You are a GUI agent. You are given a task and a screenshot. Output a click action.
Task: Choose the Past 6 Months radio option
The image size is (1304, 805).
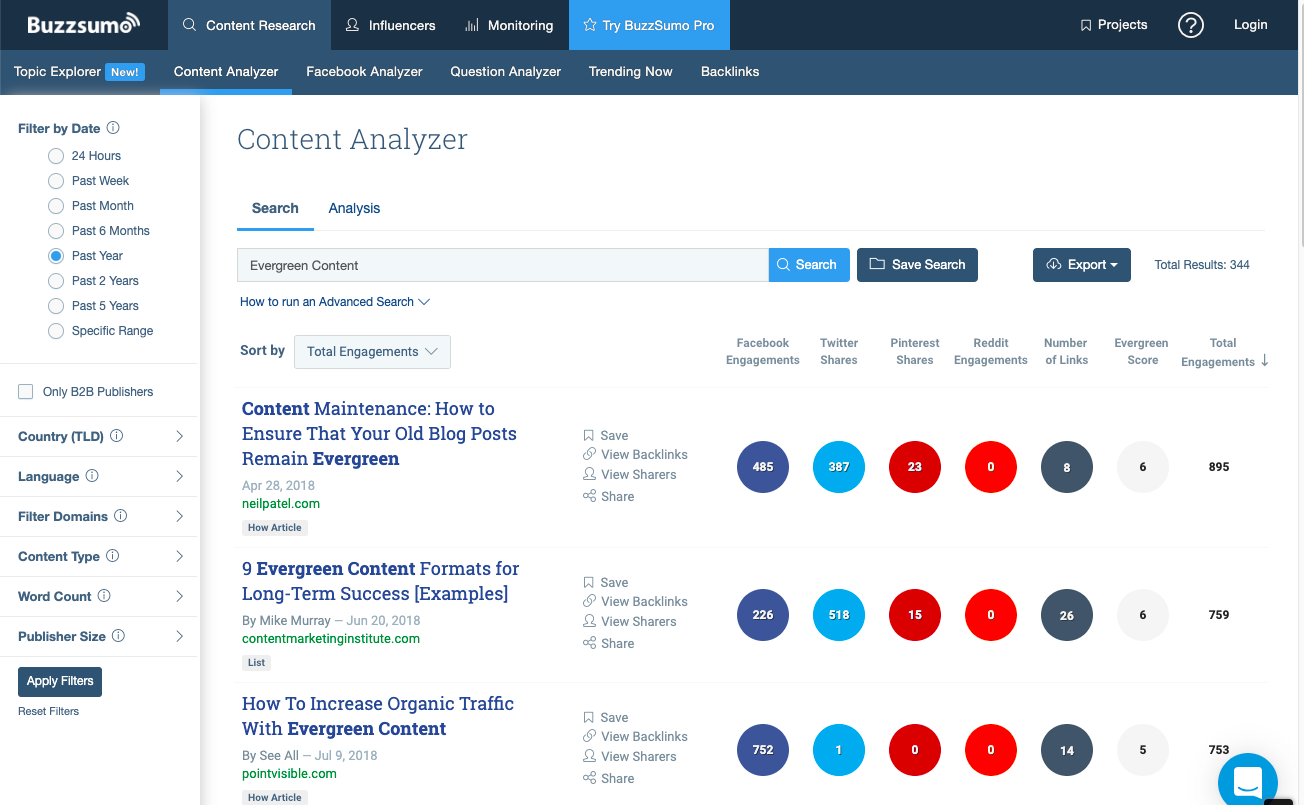(56, 231)
